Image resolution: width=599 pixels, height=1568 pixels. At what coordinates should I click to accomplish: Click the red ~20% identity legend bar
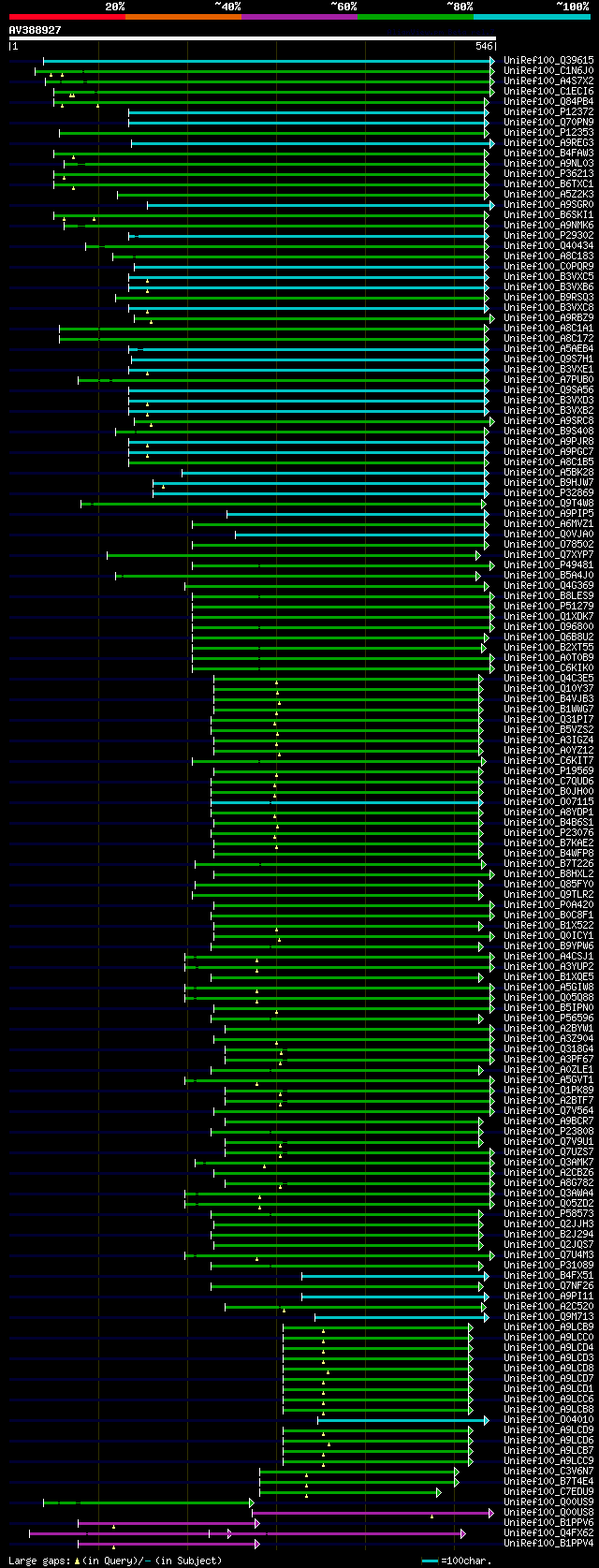(x=66, y=16)
